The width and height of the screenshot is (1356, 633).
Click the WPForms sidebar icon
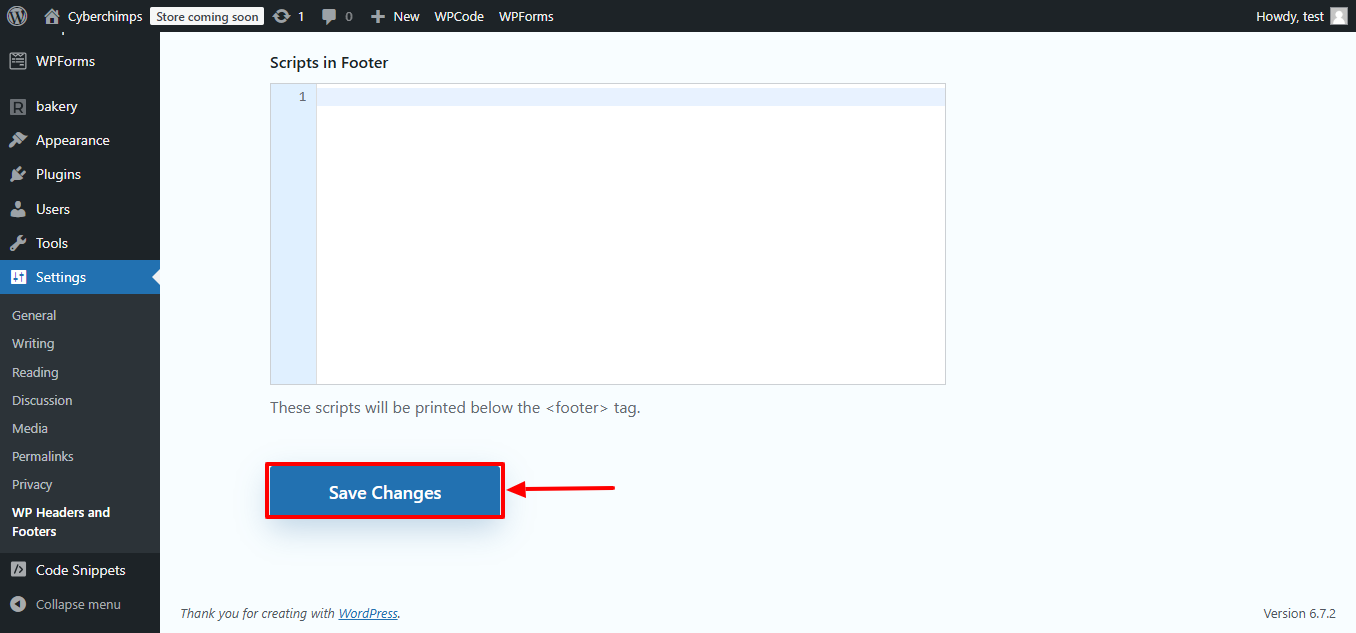(18, 61)
